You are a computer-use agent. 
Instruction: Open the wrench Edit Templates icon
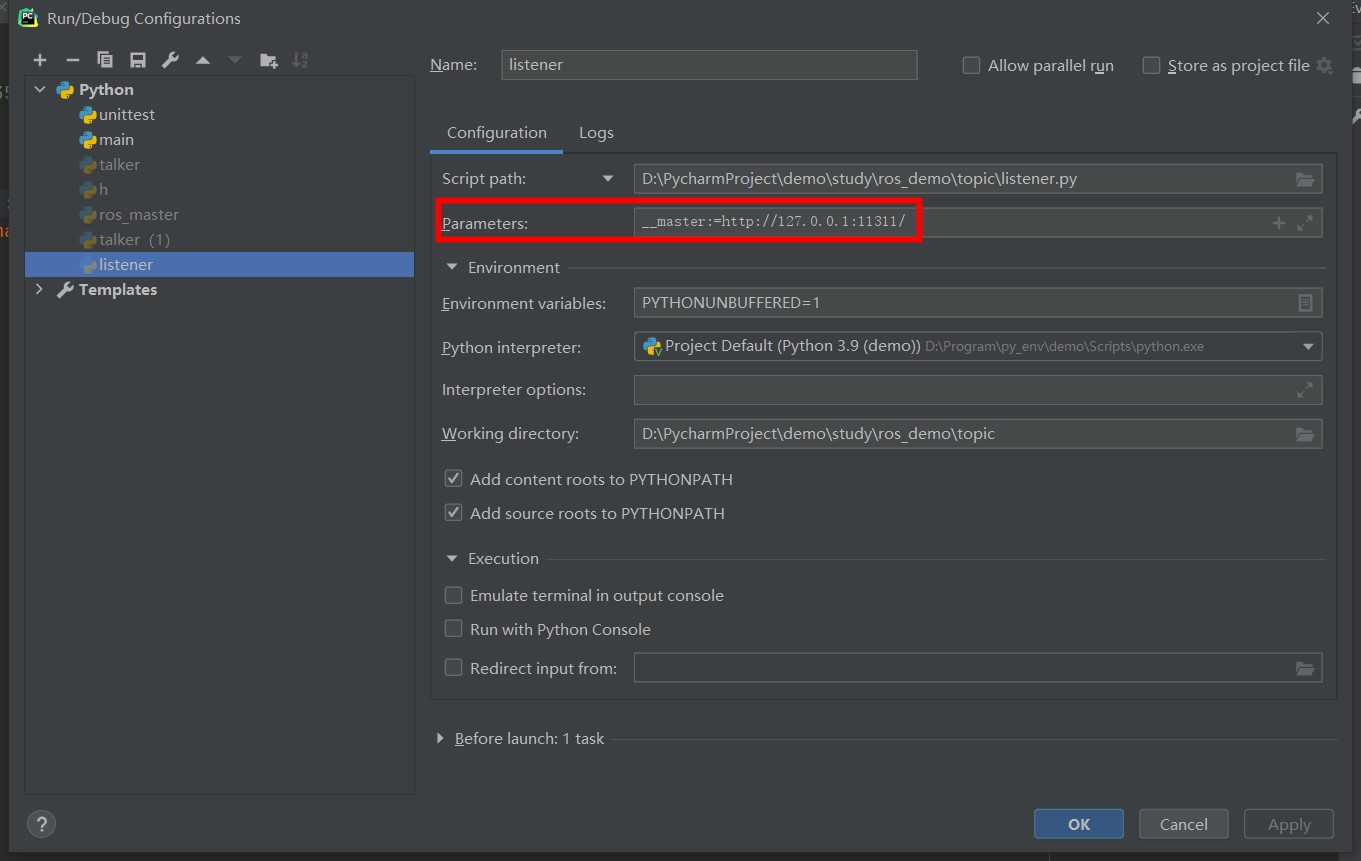[170, 61]
